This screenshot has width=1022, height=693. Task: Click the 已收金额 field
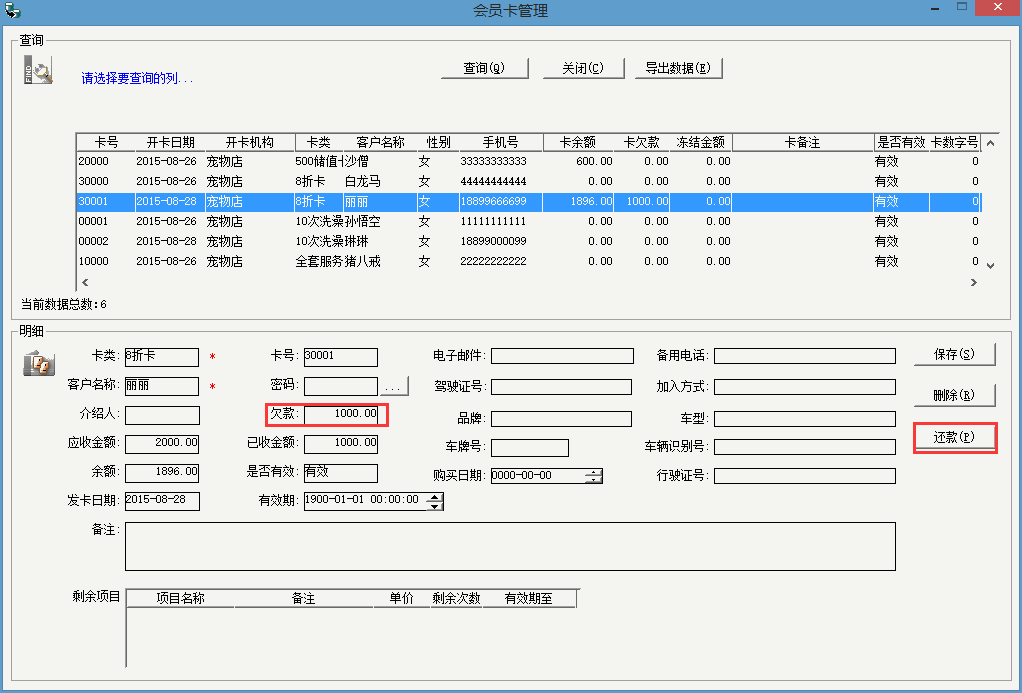(341, 443)
